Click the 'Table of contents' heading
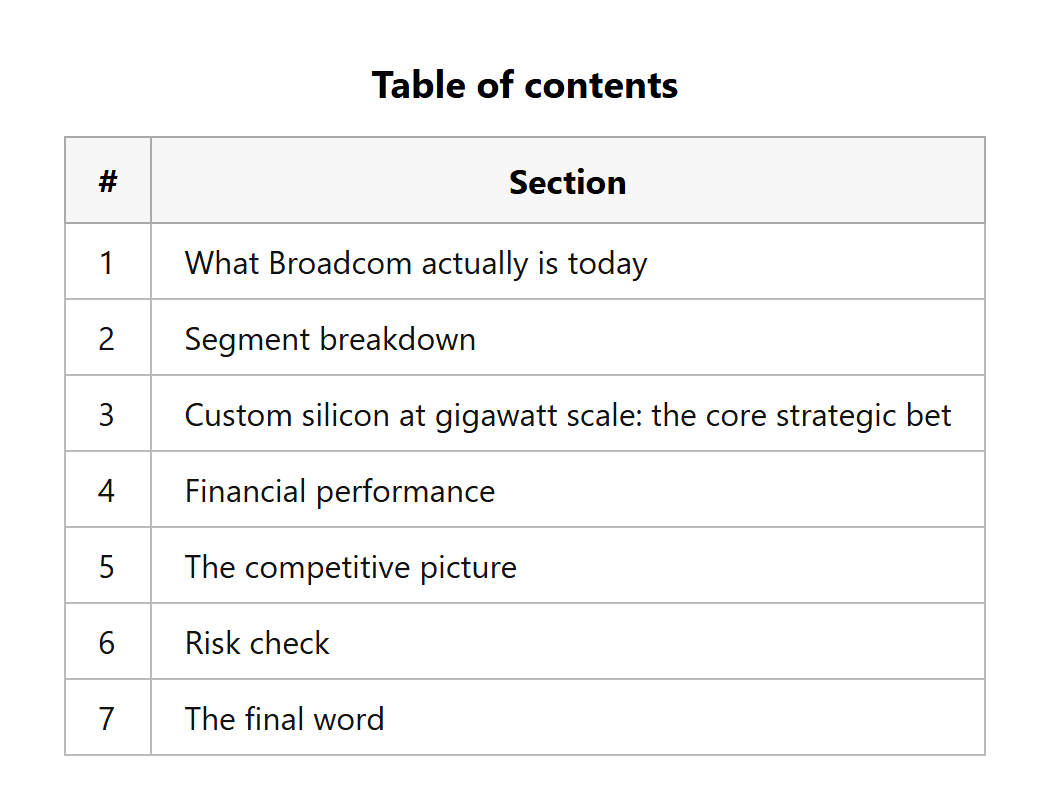 click(x=524, y=86)
